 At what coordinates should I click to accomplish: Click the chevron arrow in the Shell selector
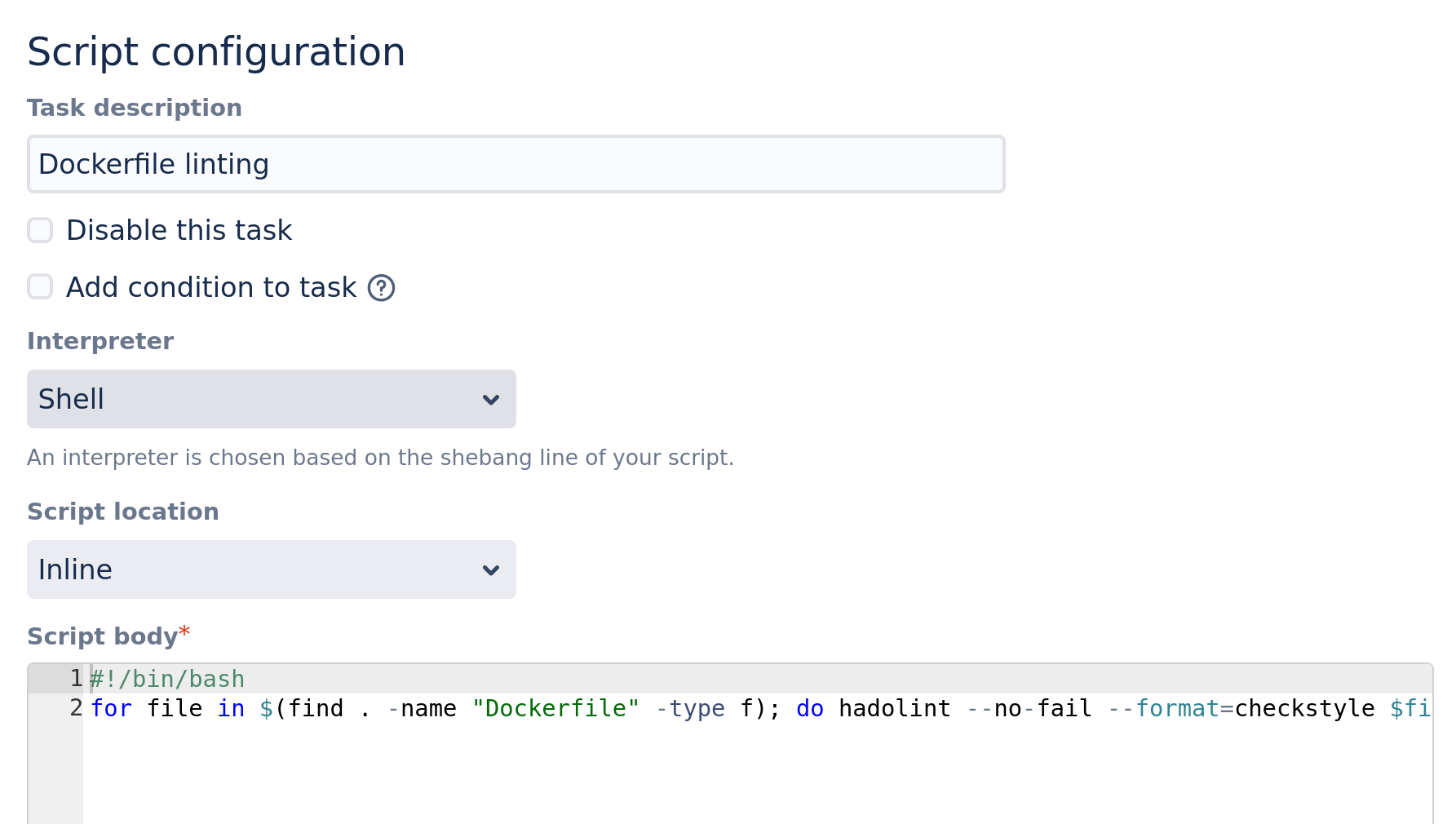point(490,400)
